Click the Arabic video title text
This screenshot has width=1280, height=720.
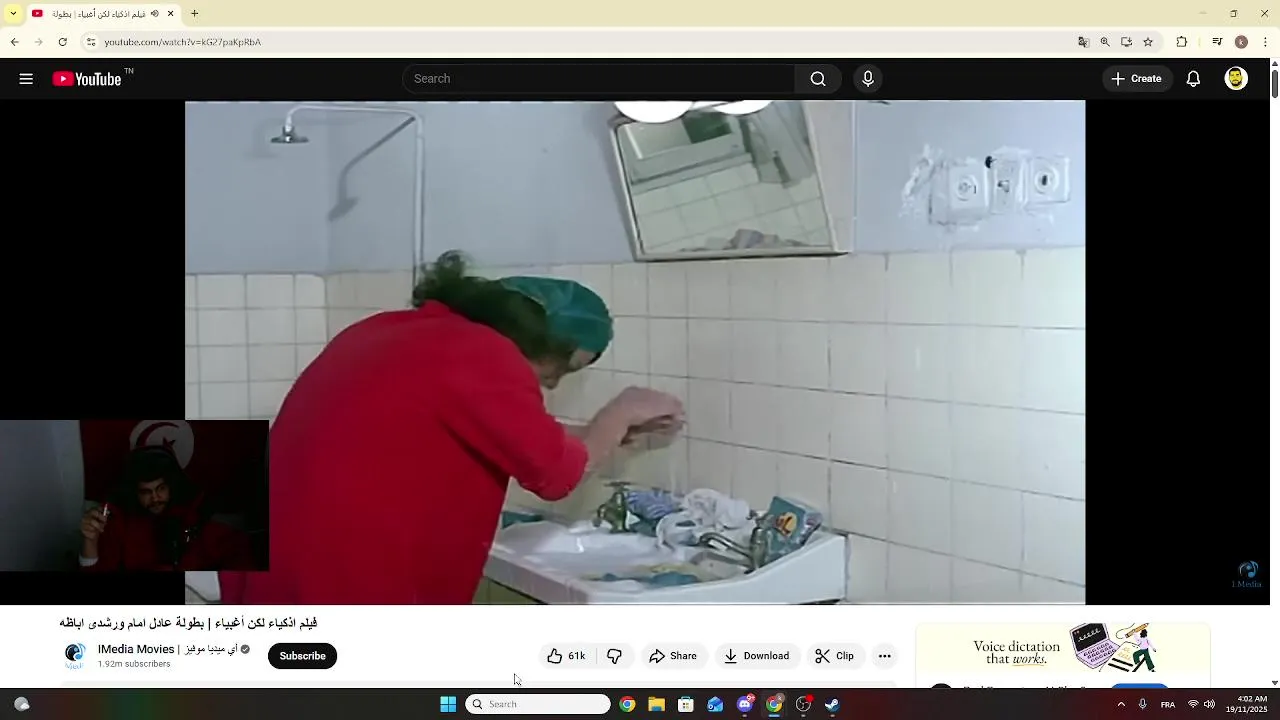[188, 623]
